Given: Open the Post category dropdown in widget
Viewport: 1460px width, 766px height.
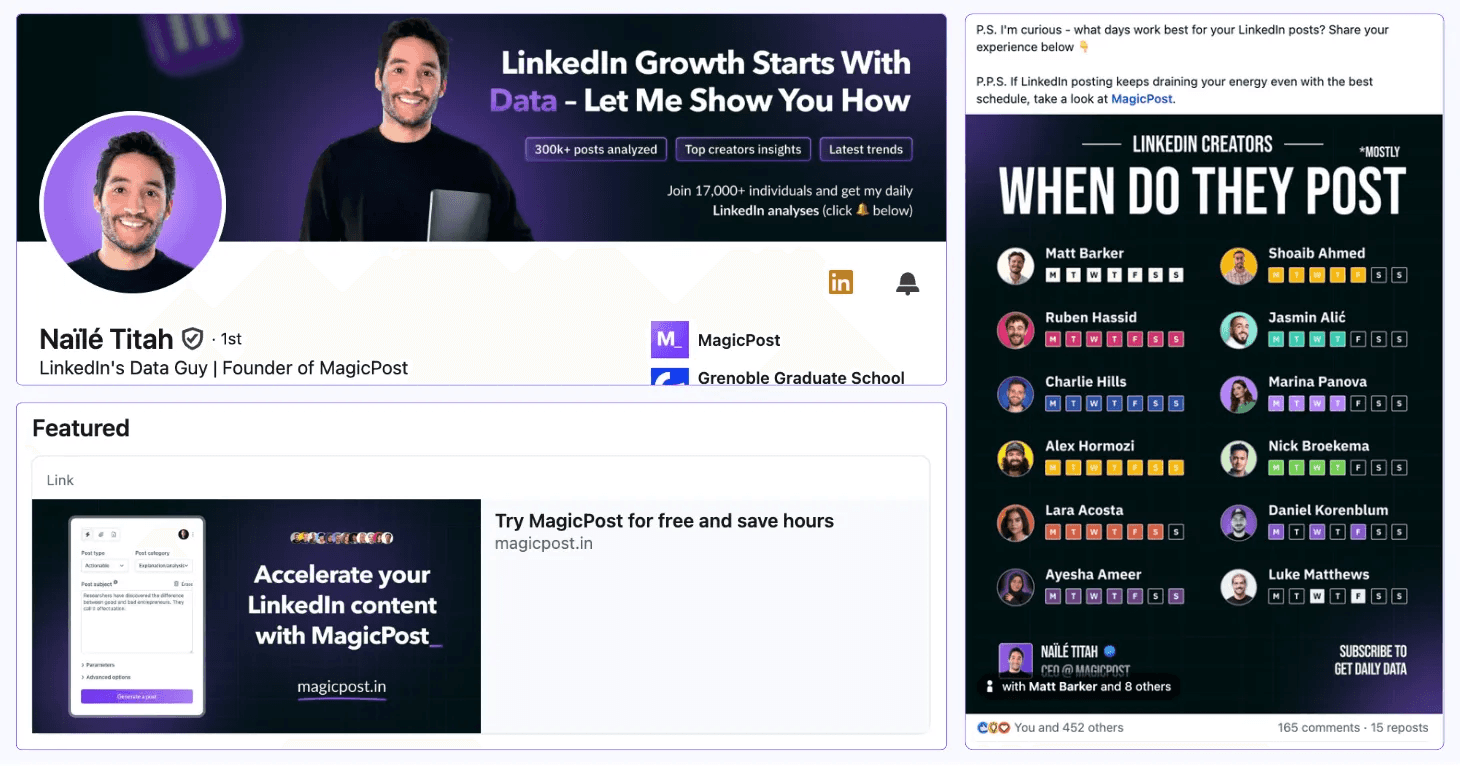Looking at the screenshot, I should tap(163, 565).
